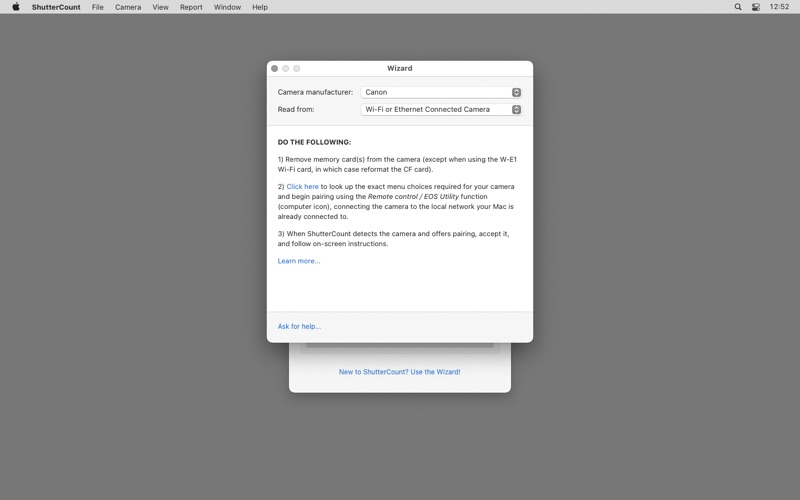The image size is (800, 500).
Task: Open the Camera menu
Action: click(x=128, y=7)
